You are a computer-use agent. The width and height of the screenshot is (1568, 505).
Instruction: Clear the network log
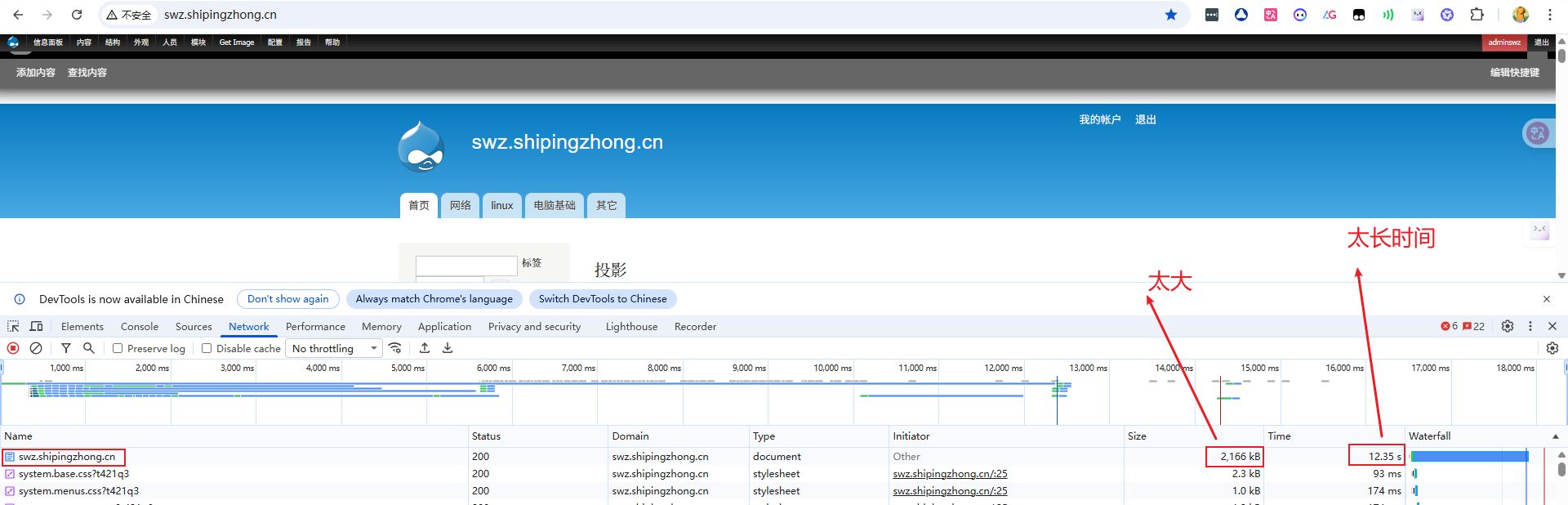tap(36, 348)
